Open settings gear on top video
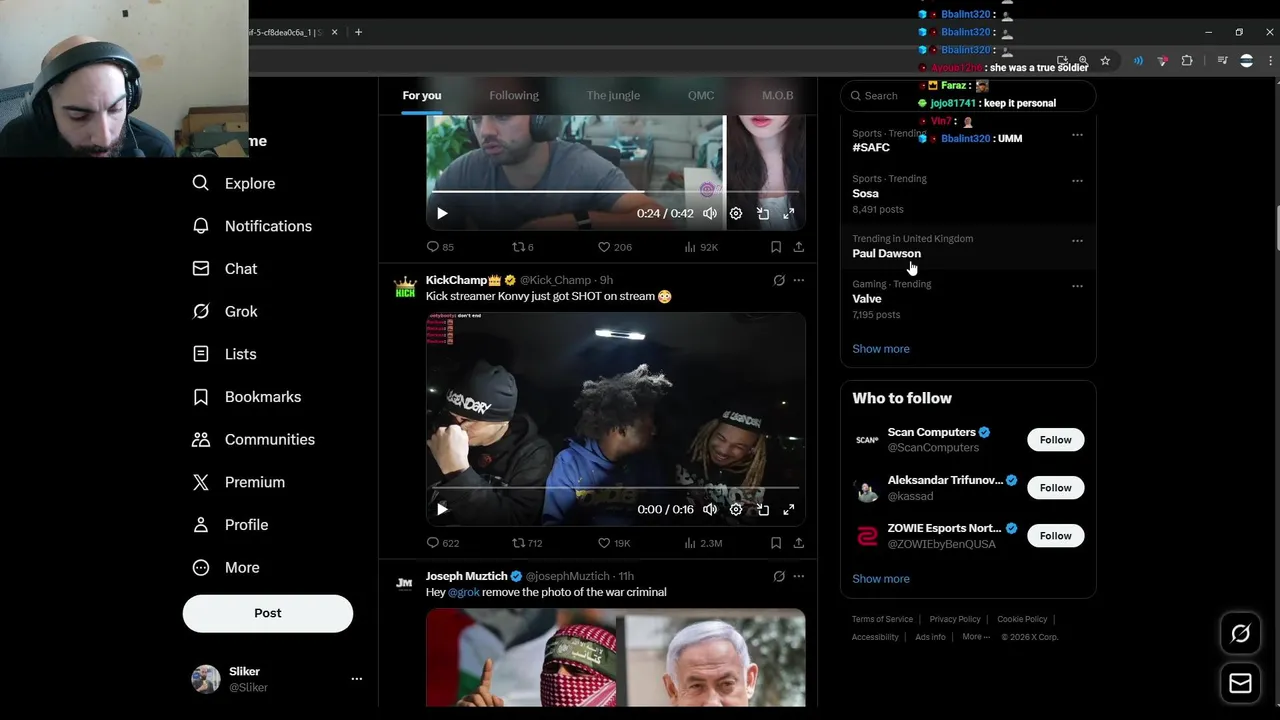This screenshot has width=1280, height=720. tap(736, 213)
